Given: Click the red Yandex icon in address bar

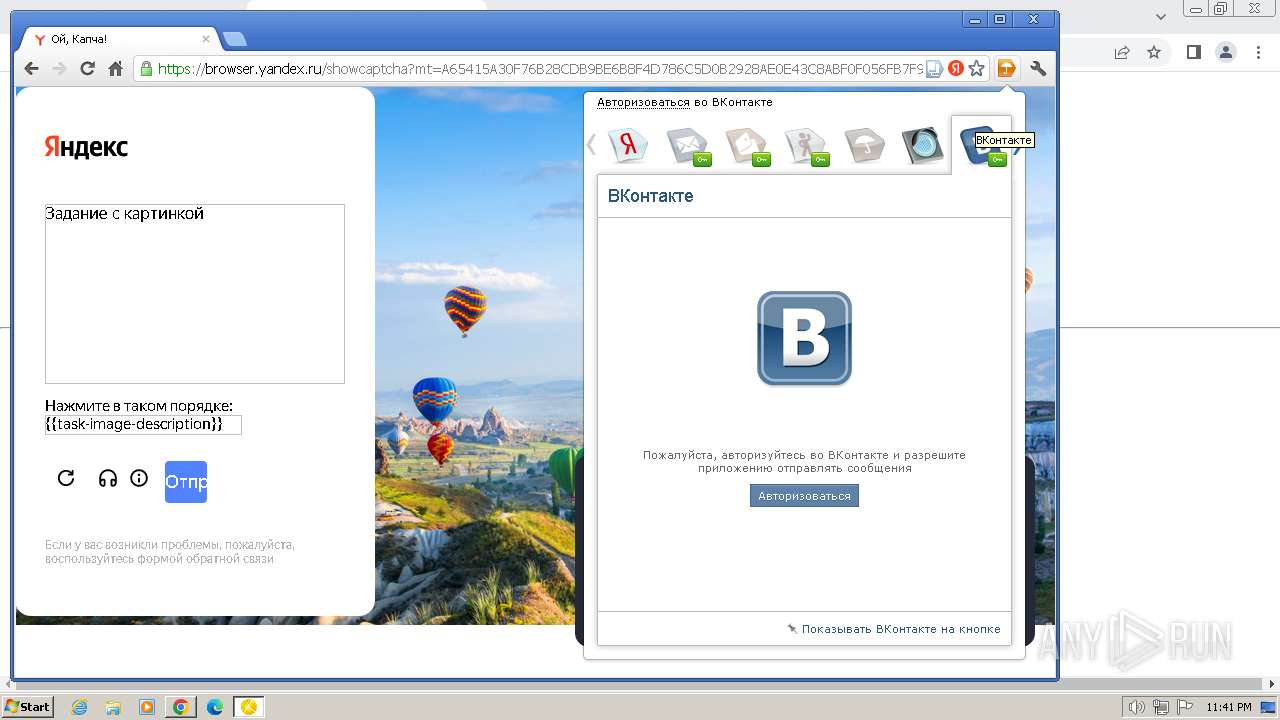Looking at the screenshot, I should click(x=956, y=69).
